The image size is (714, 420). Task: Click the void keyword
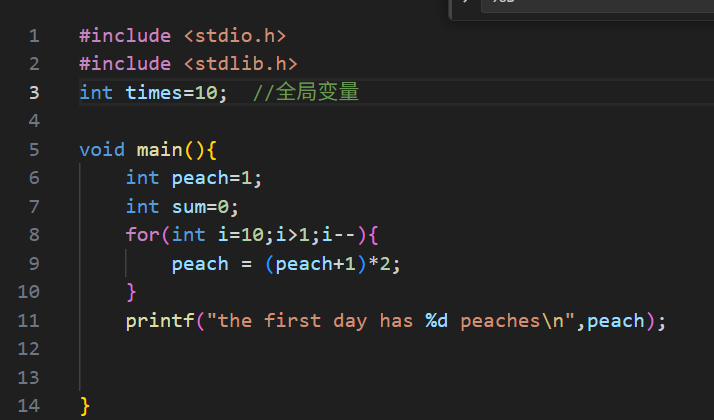[102, 150]
